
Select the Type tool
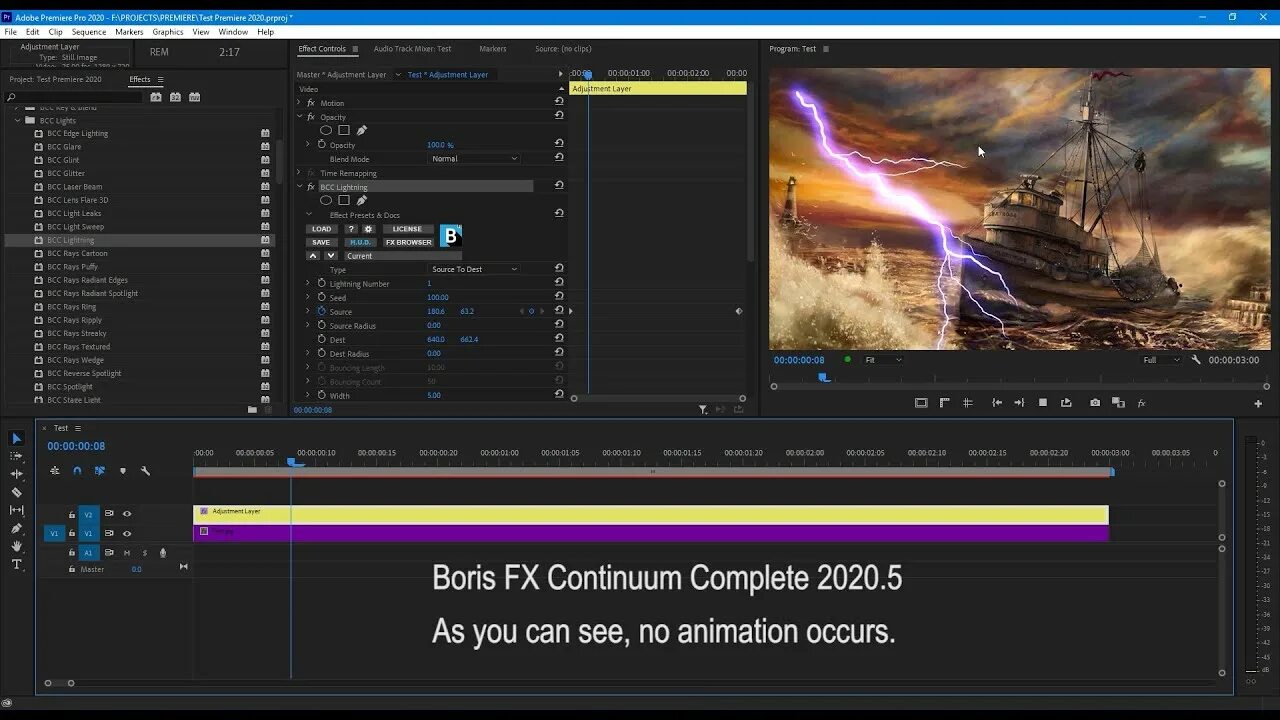click(x=16, y=564)
